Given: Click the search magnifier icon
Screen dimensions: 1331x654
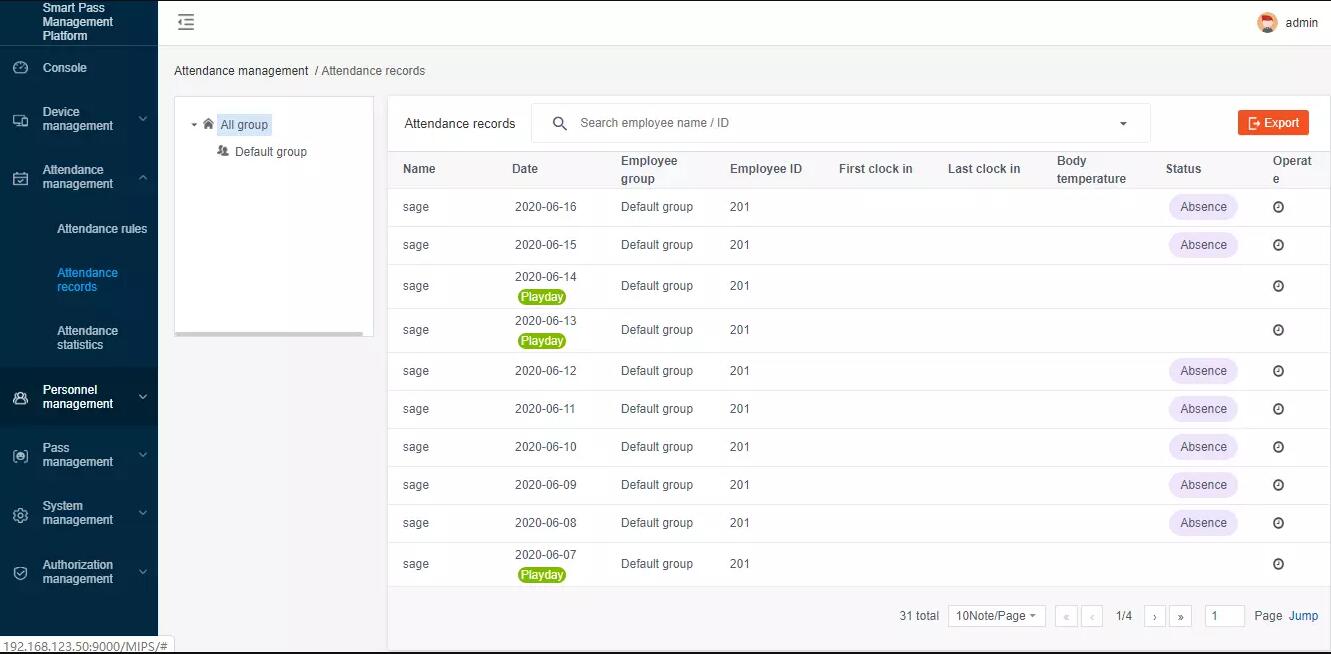Looking at the screenshot, I should click(560, 123).
